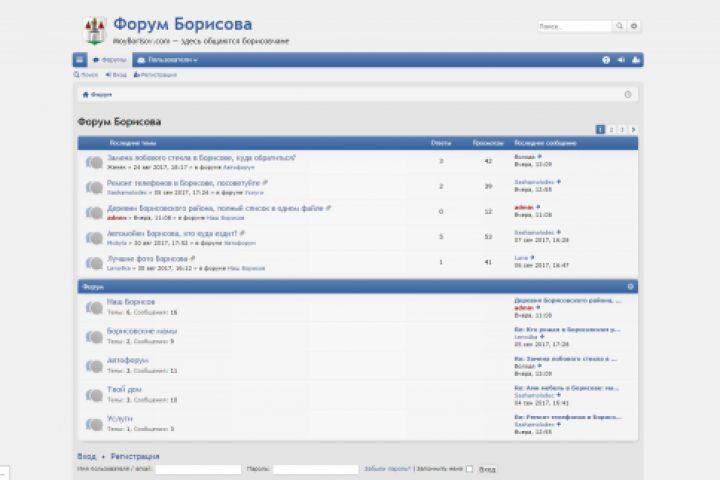The image size is (720, 480).
Task: Open topic Автомобили Борисова
Action: tap(172, 233)
